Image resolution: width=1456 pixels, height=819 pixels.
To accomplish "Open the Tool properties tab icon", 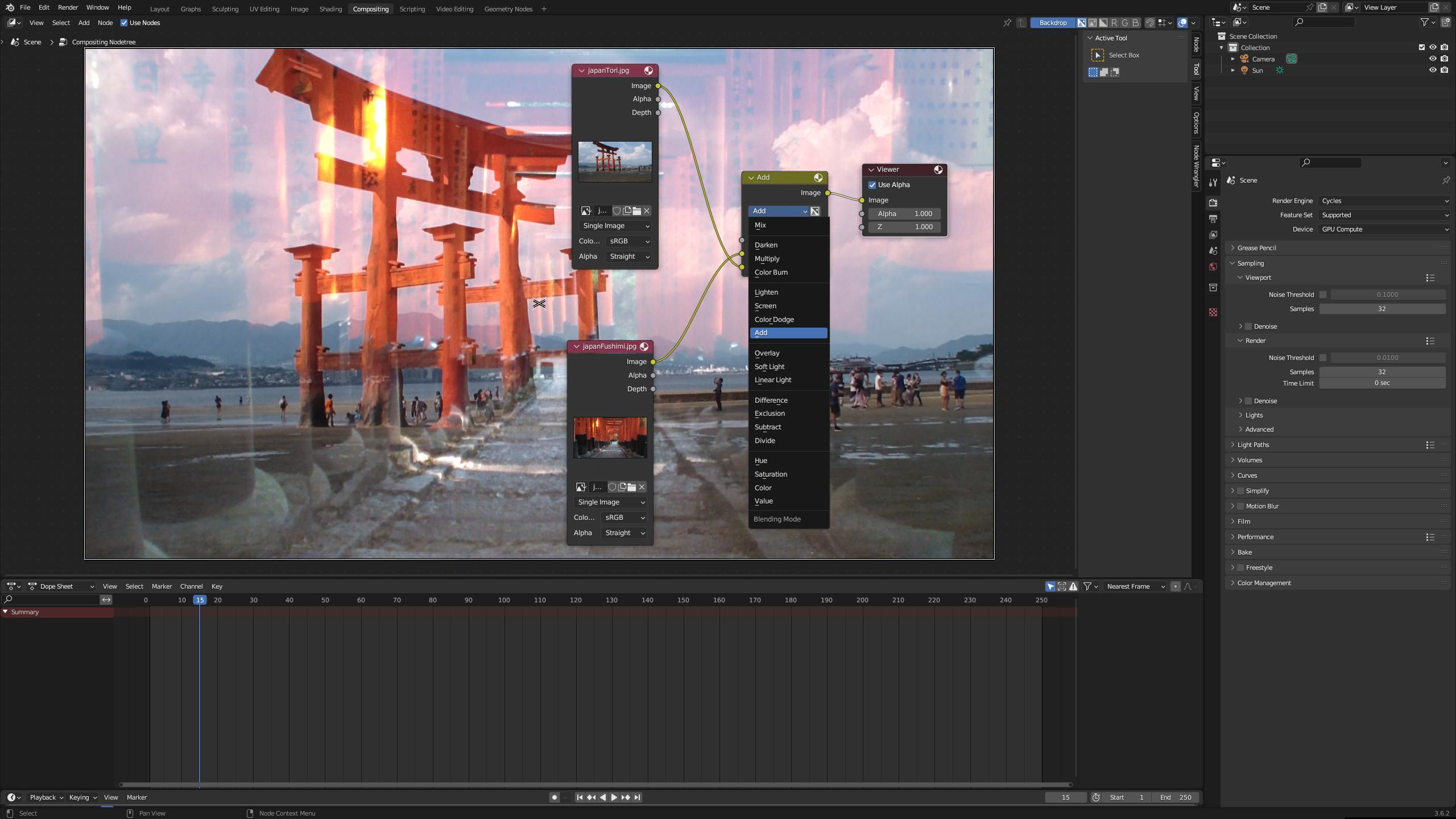I will pos(1213,183).
